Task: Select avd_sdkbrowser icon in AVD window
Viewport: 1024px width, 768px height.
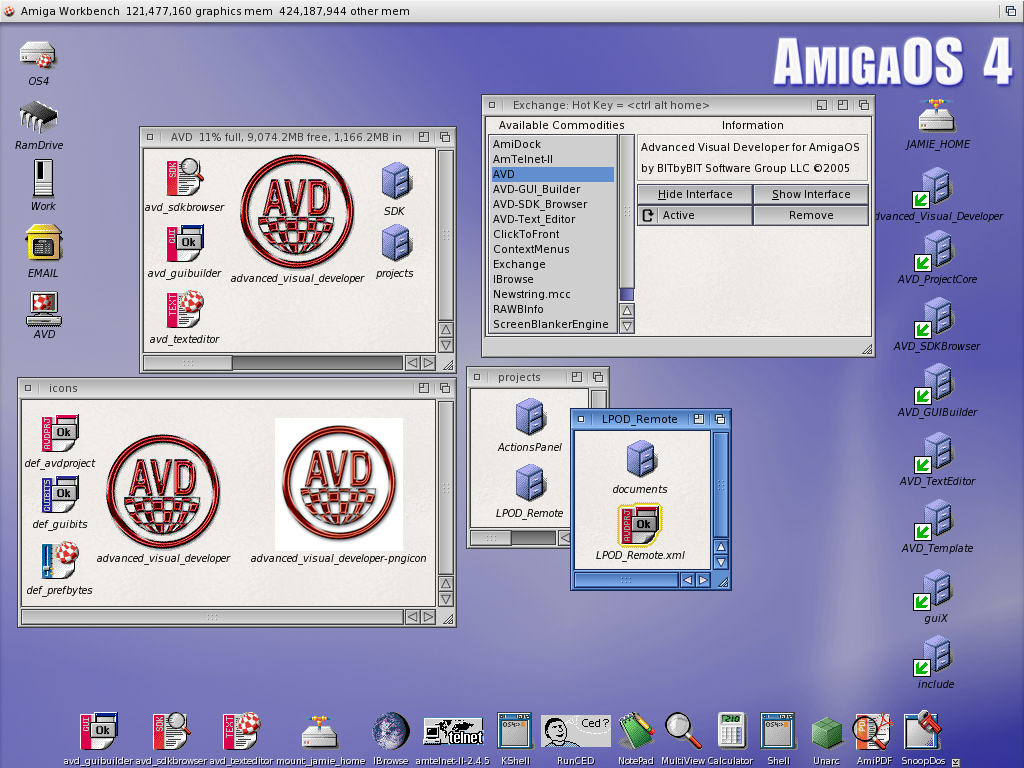Action: pyautogui.click(x=185, y=178)
